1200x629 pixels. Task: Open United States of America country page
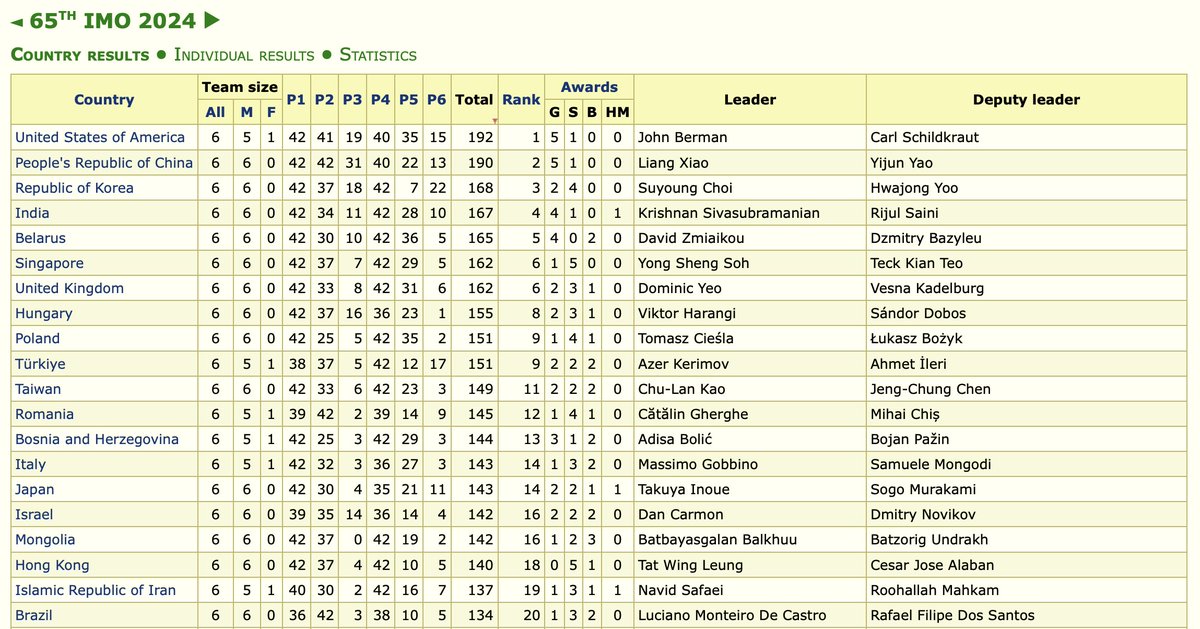(100, 137)
